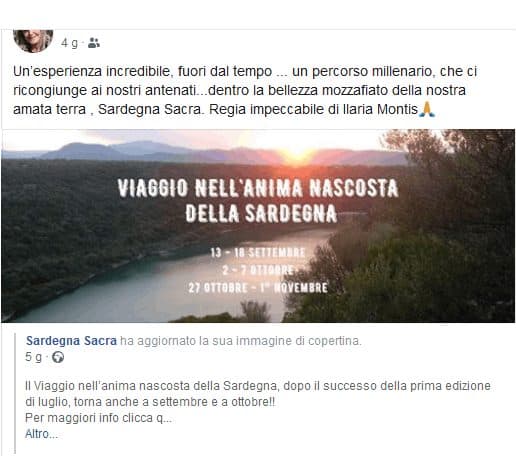Click the '13 - 18 Settembre' date on the image
The width and height of the screenshot is (516, 456).
pos(258,253)
